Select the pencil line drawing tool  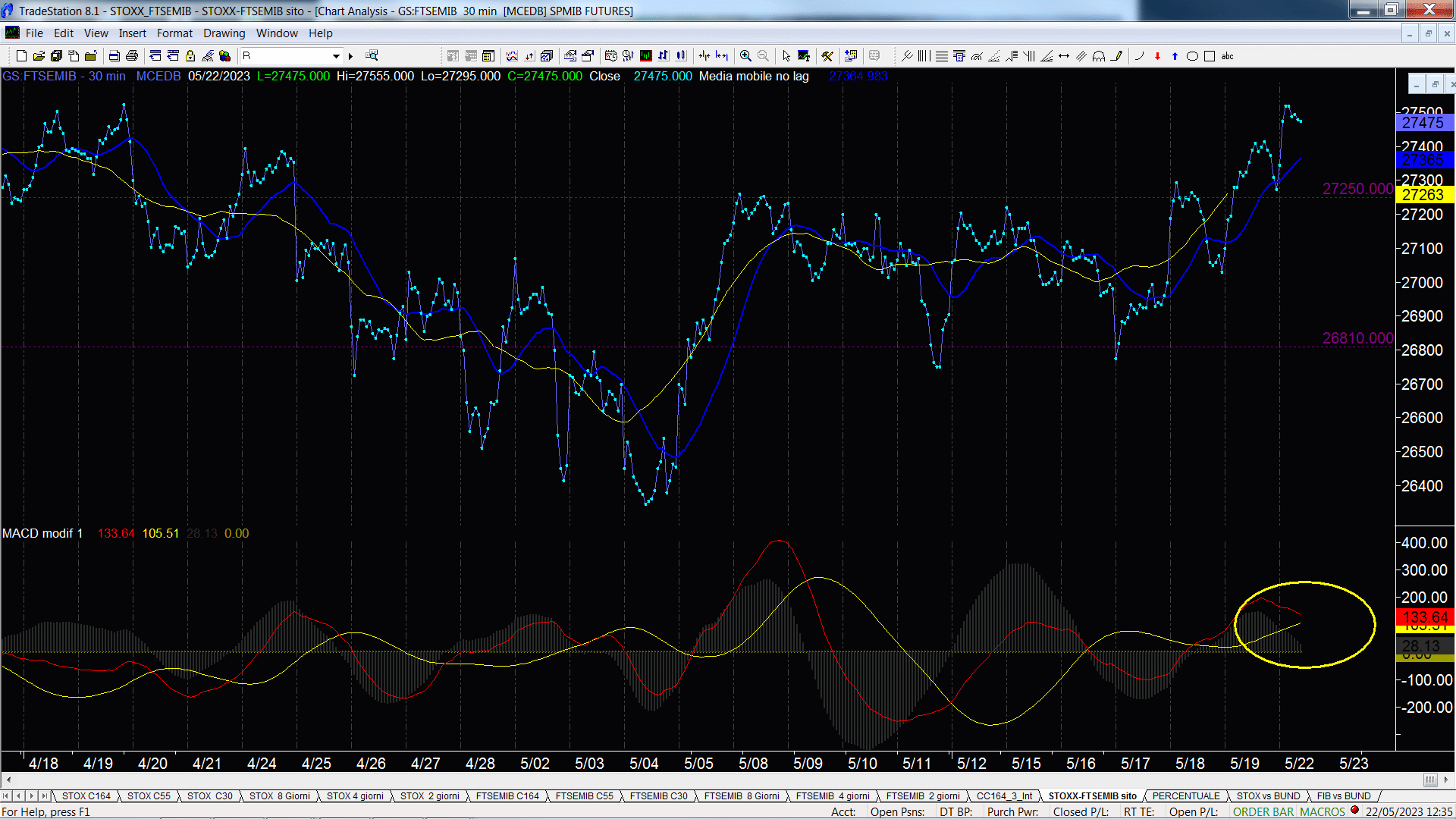pyautogui.click(x=1116, y=56)
